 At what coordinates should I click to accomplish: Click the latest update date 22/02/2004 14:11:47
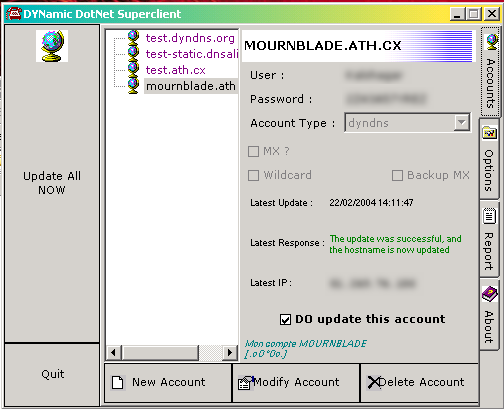[x=371, y=203]
